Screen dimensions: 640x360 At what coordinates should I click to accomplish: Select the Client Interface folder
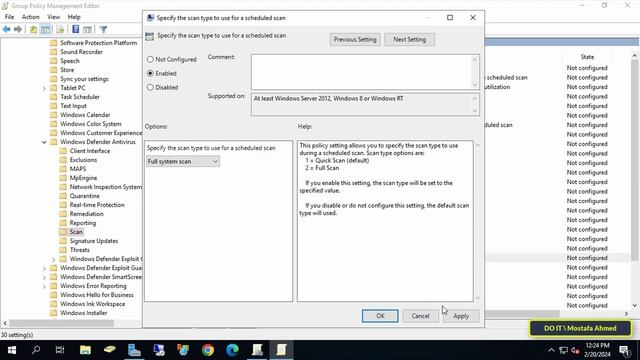pos(90,151)
